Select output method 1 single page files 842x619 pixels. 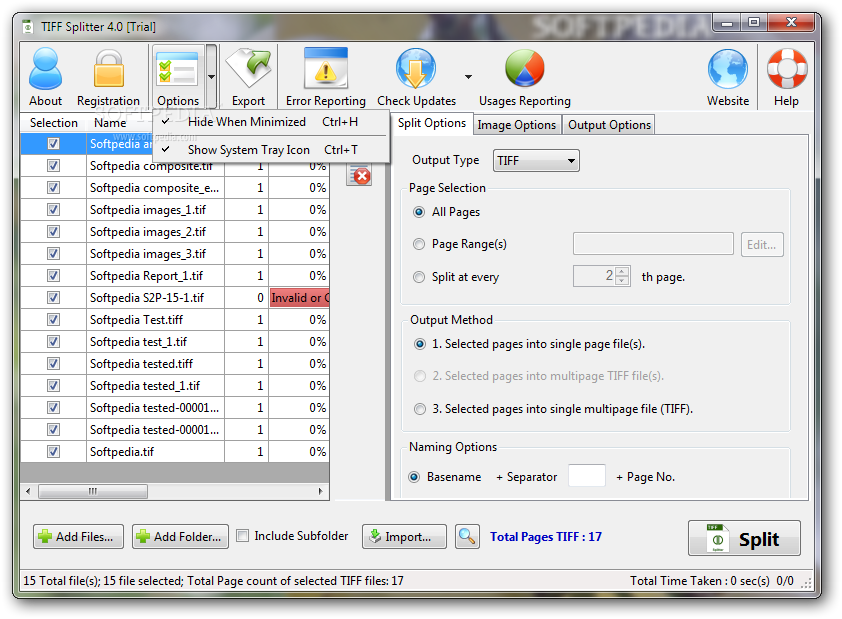tap(420, 344)
